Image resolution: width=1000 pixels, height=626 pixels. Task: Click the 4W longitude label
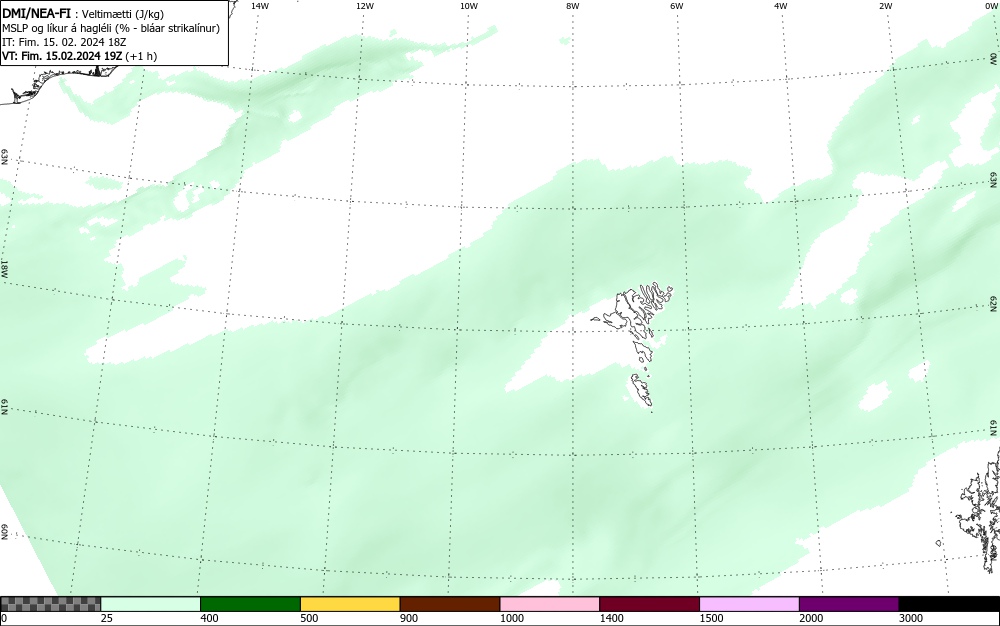(781, 6)
